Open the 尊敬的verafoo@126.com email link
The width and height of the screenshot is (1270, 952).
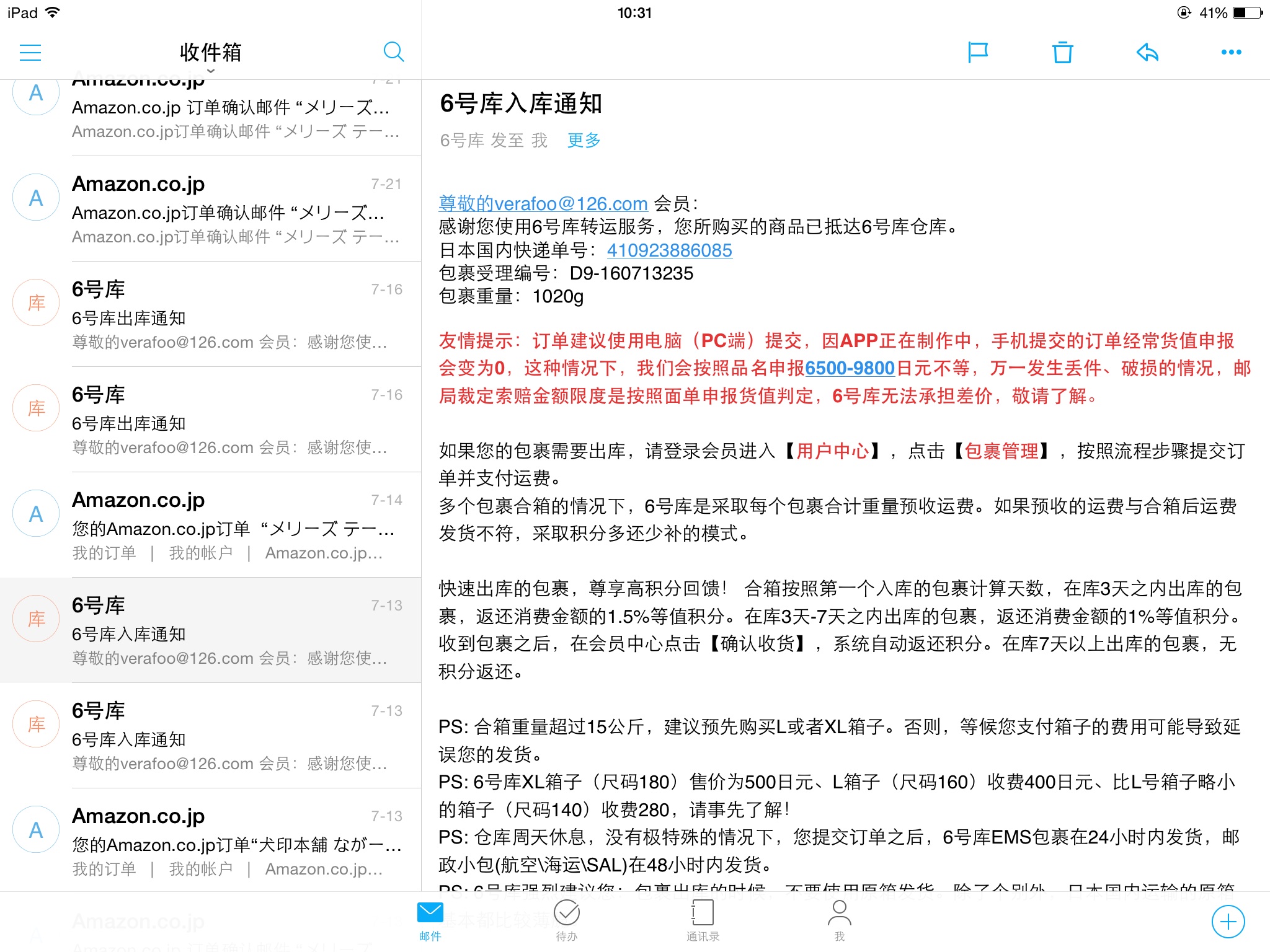coord(543,203)
